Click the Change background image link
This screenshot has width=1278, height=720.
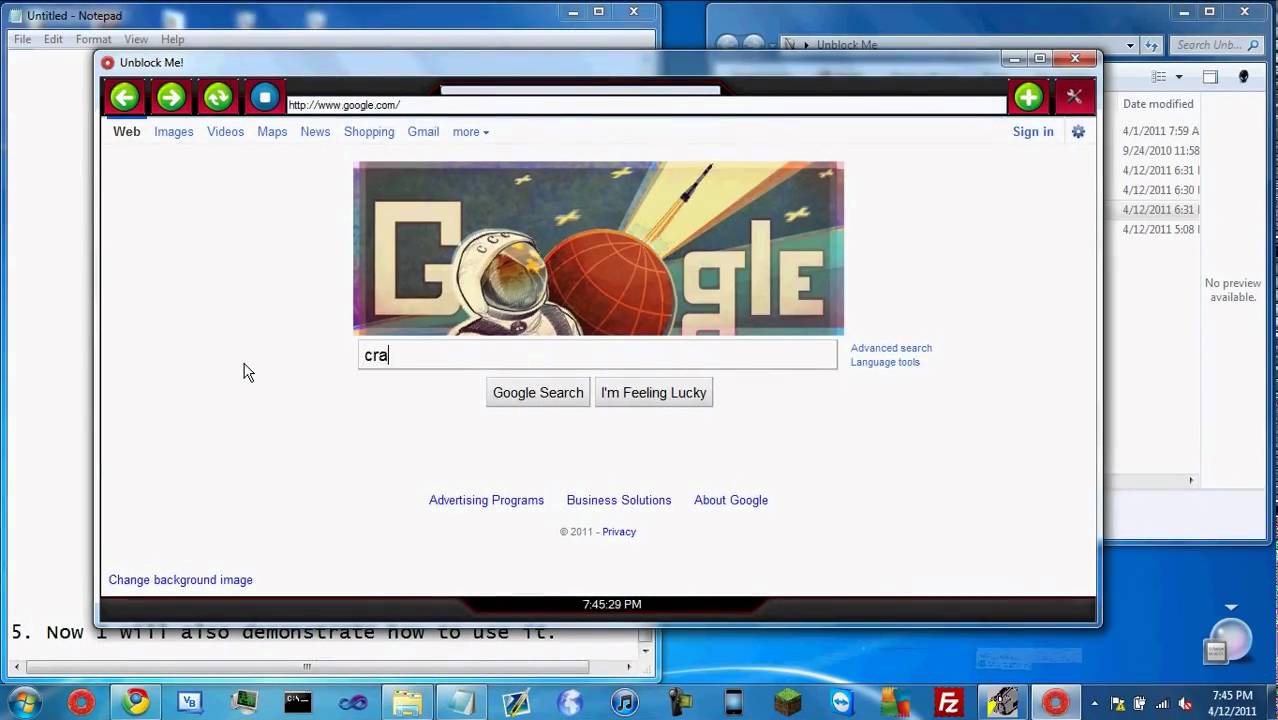tap(181, 580)
